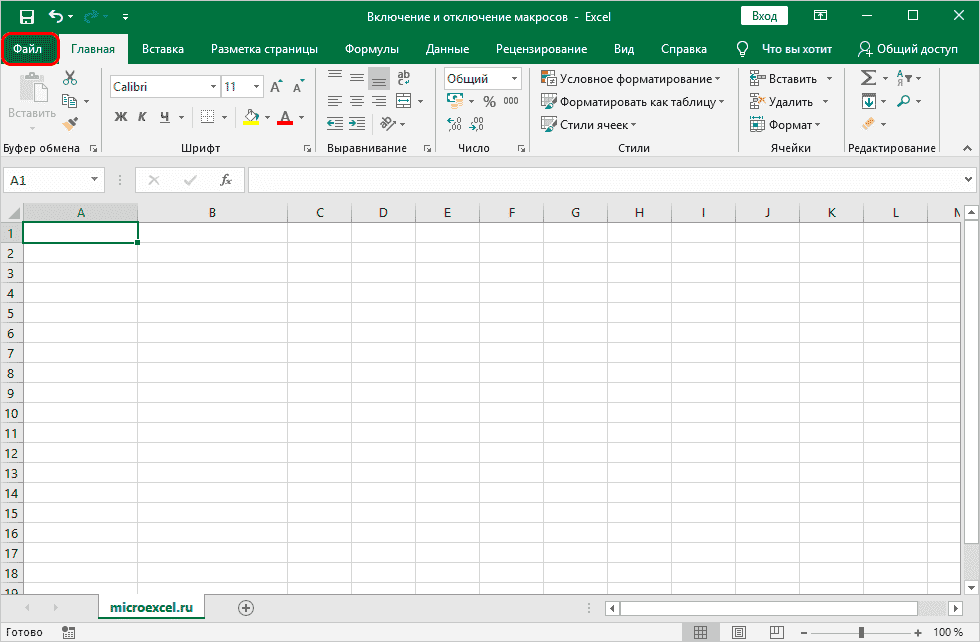Viewport: 980px width, 642px height.
Task: Open the Файл tab
Action: pos(30,49)
